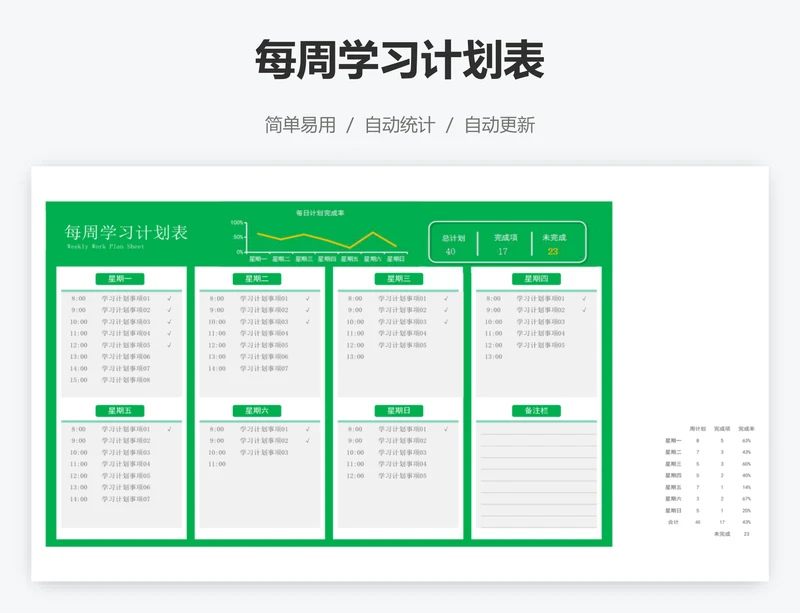The width and height of the screenshot is (800, 613).
Task: Click the 自动更新 tagline text
Action: pyautogui.click(x=499, y=125)
